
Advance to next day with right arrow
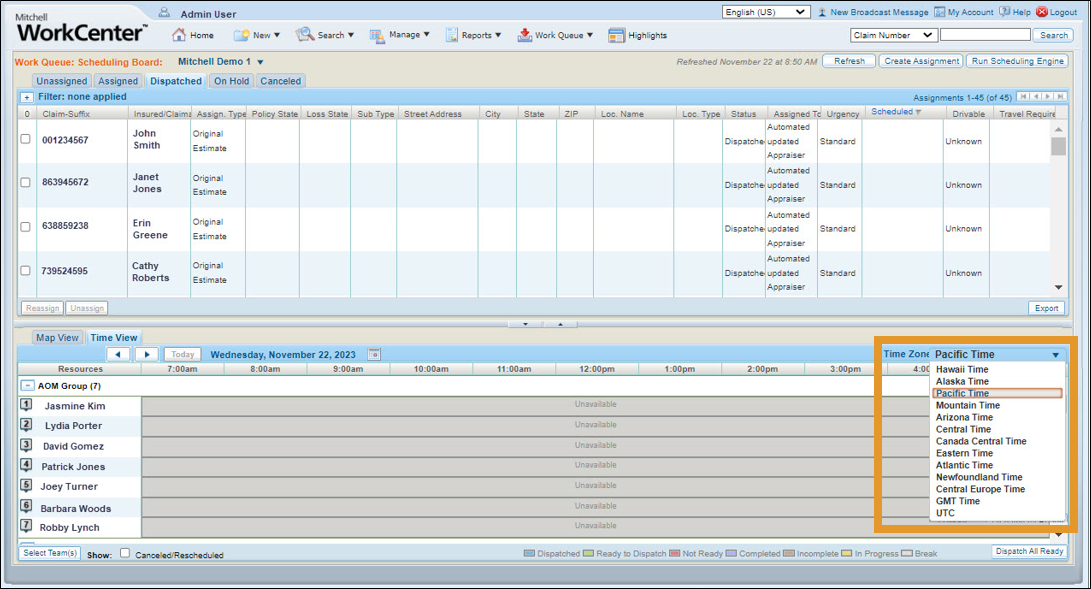pos(146,354)
